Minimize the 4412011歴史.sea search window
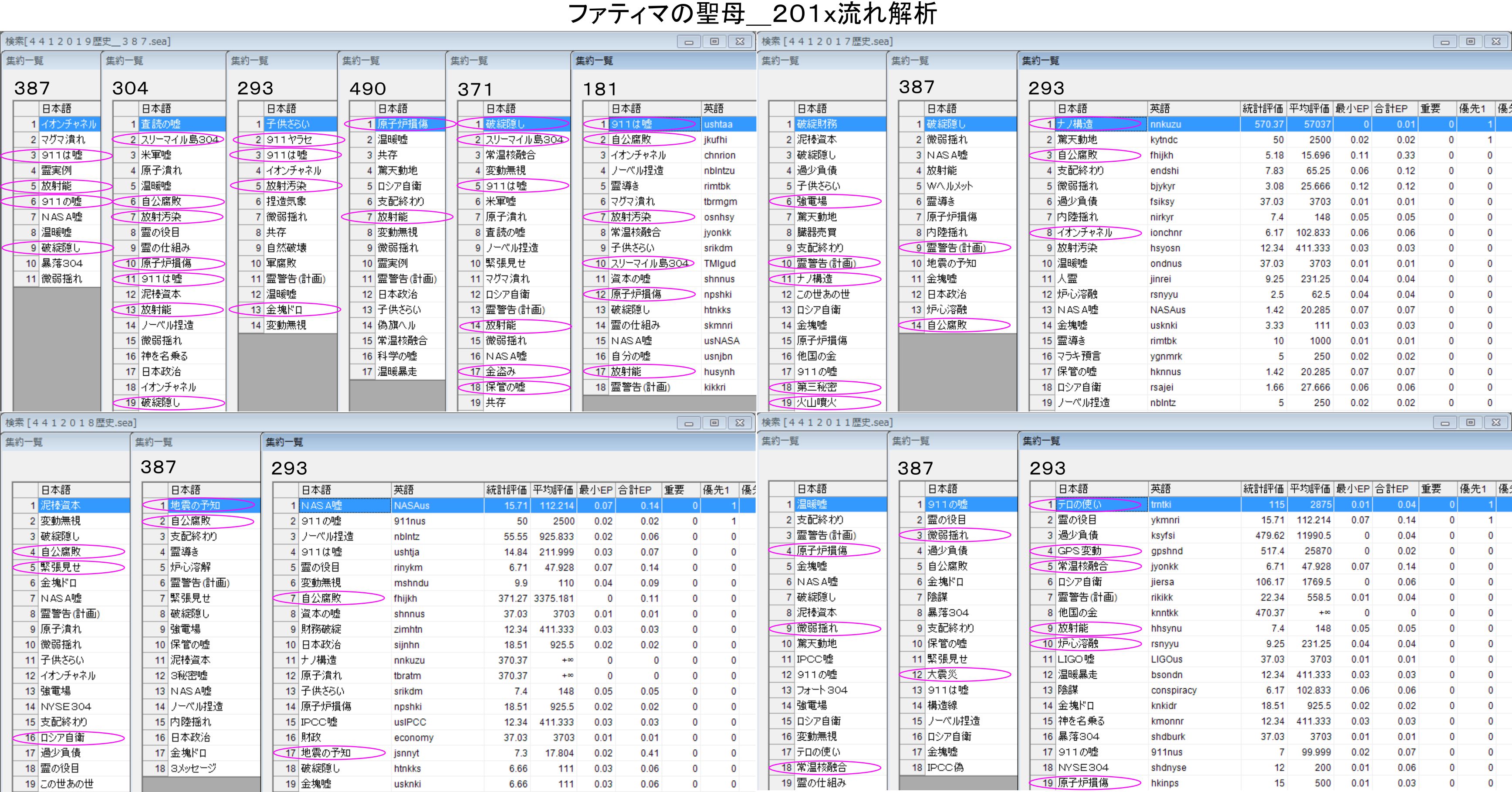 (1444, 423)
